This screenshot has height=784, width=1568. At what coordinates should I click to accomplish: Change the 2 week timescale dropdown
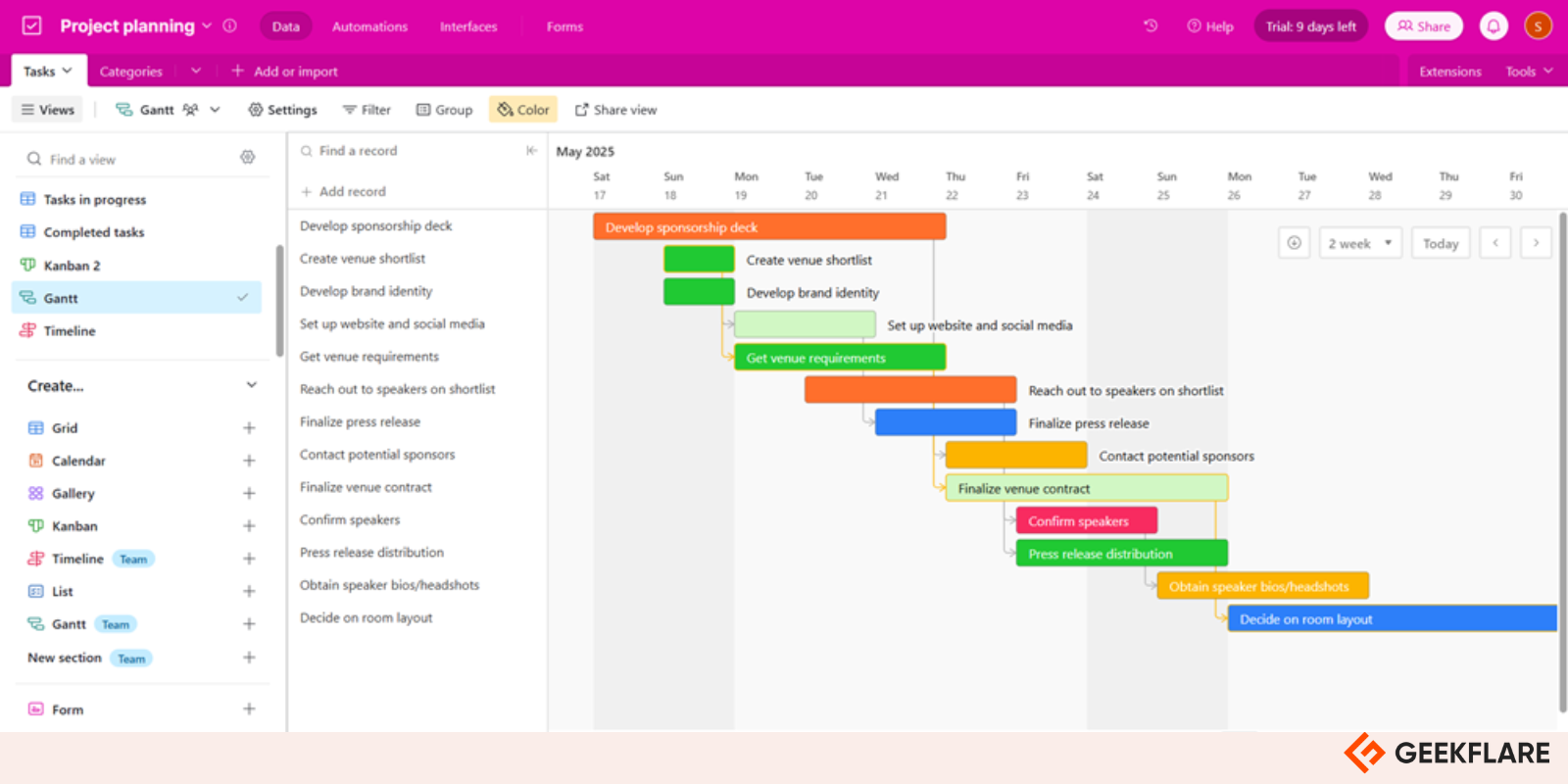pyautogui.click(x=1360, y=243)
